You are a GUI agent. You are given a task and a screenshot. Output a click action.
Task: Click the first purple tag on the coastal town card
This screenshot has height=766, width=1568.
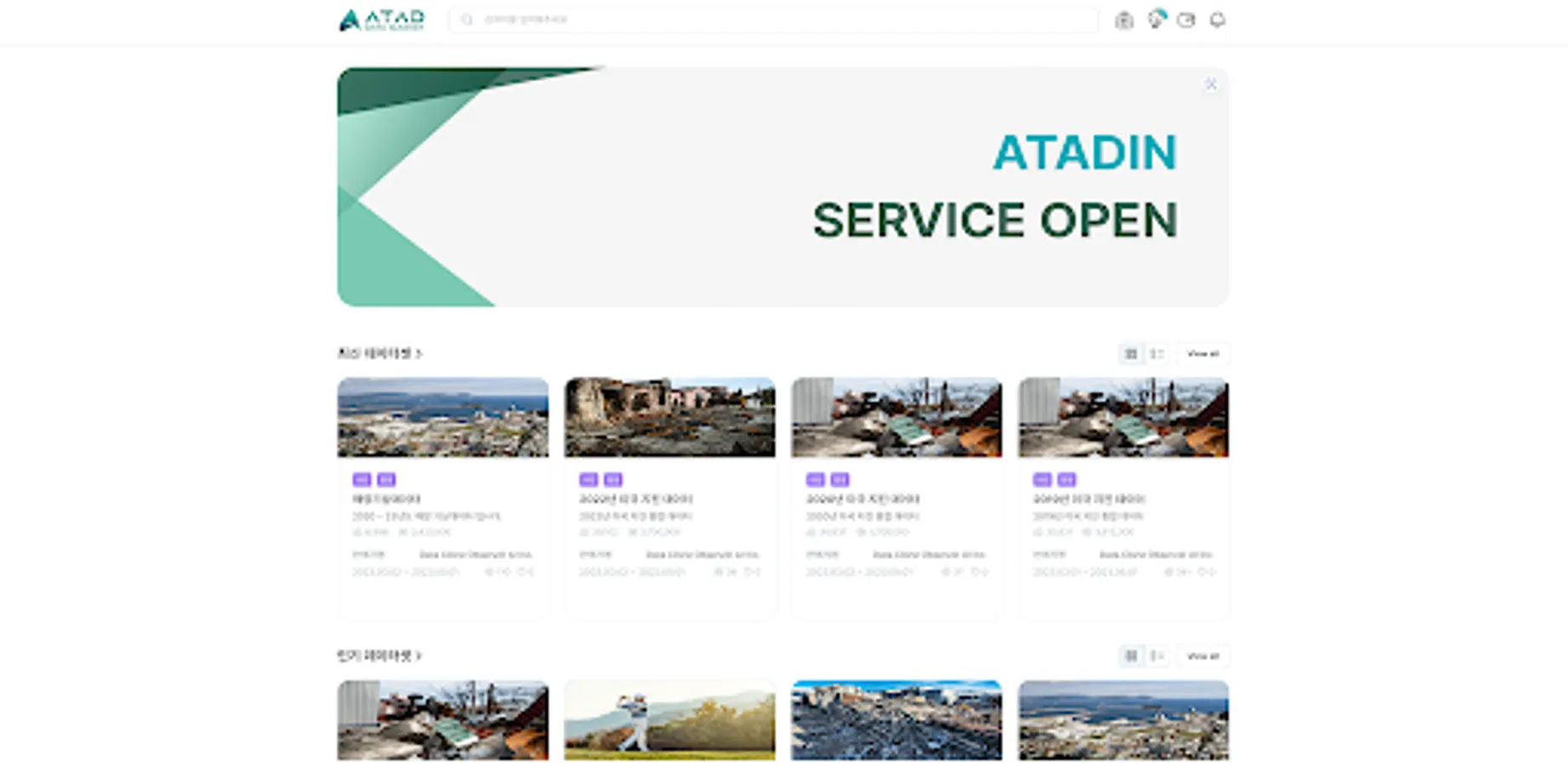(362, 480)
